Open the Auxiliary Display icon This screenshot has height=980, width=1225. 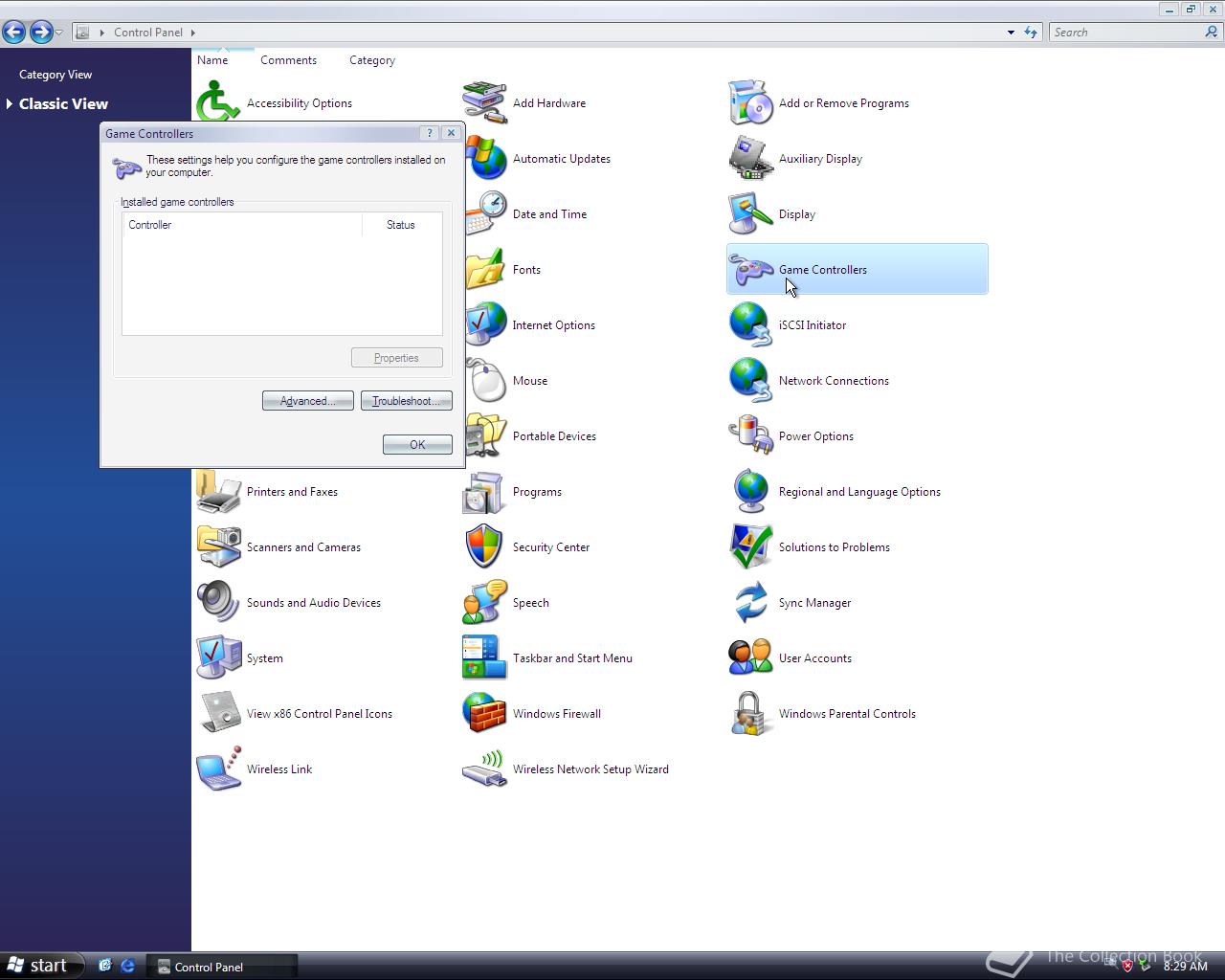point(750,159)
